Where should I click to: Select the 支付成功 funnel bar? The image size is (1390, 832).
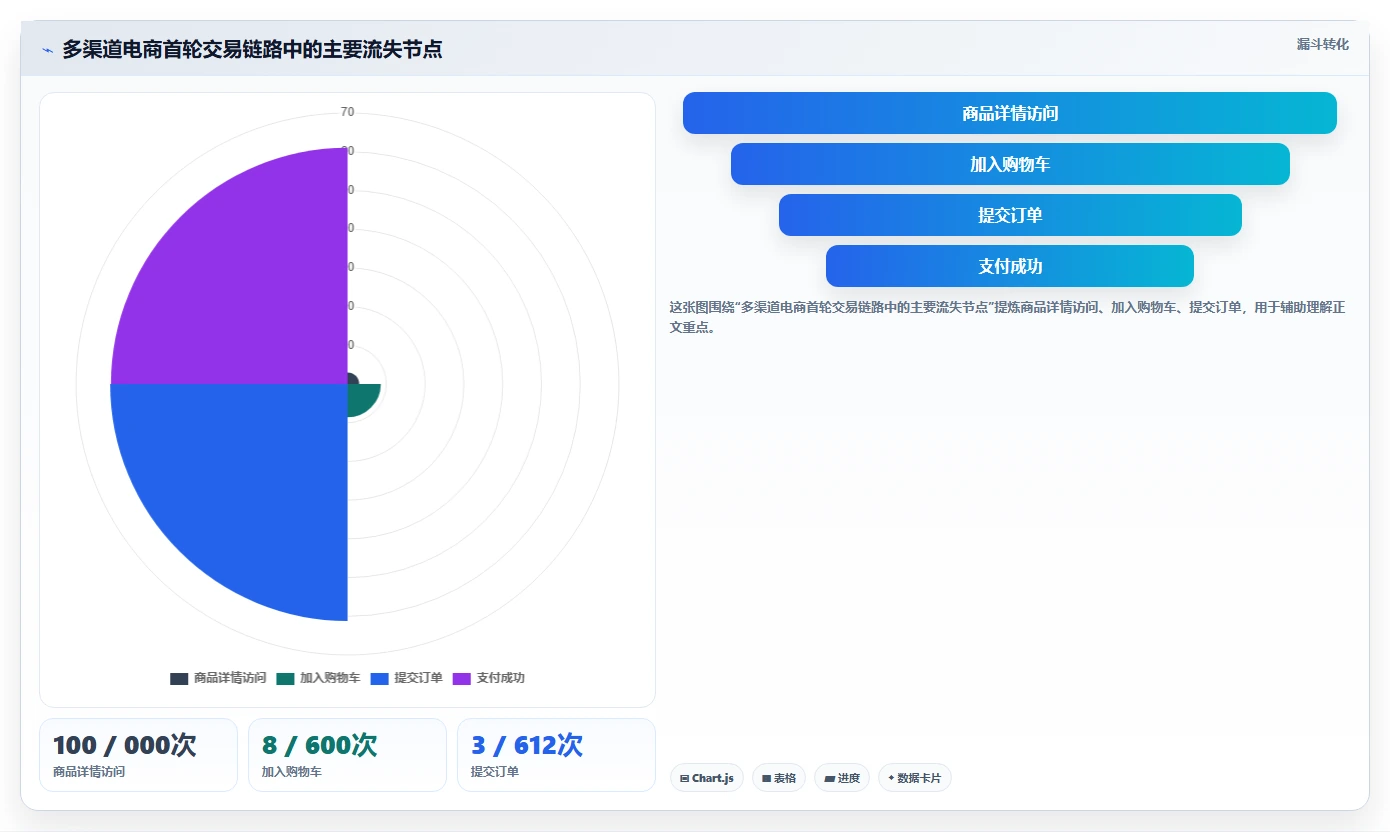tap(1010, 266)
